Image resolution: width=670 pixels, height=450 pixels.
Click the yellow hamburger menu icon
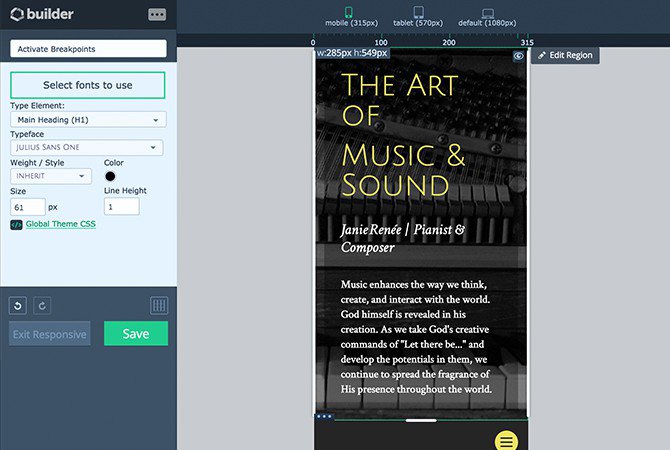tap(506, 441)
